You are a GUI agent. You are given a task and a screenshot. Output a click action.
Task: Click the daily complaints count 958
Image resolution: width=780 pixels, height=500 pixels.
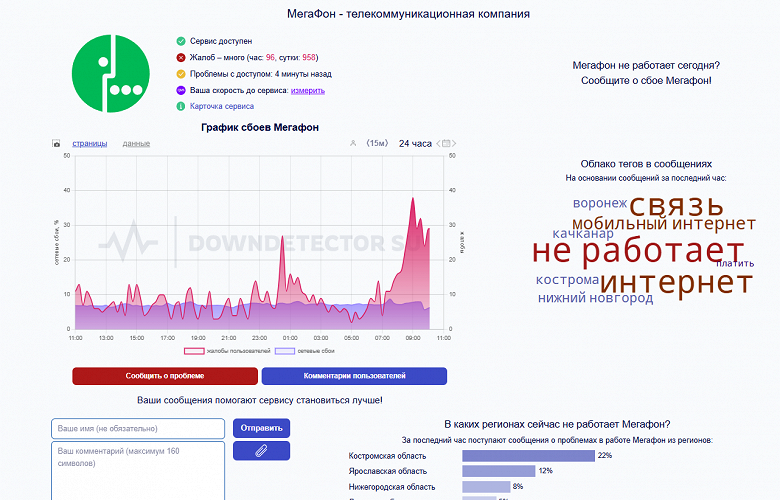(x=309, y=58)
